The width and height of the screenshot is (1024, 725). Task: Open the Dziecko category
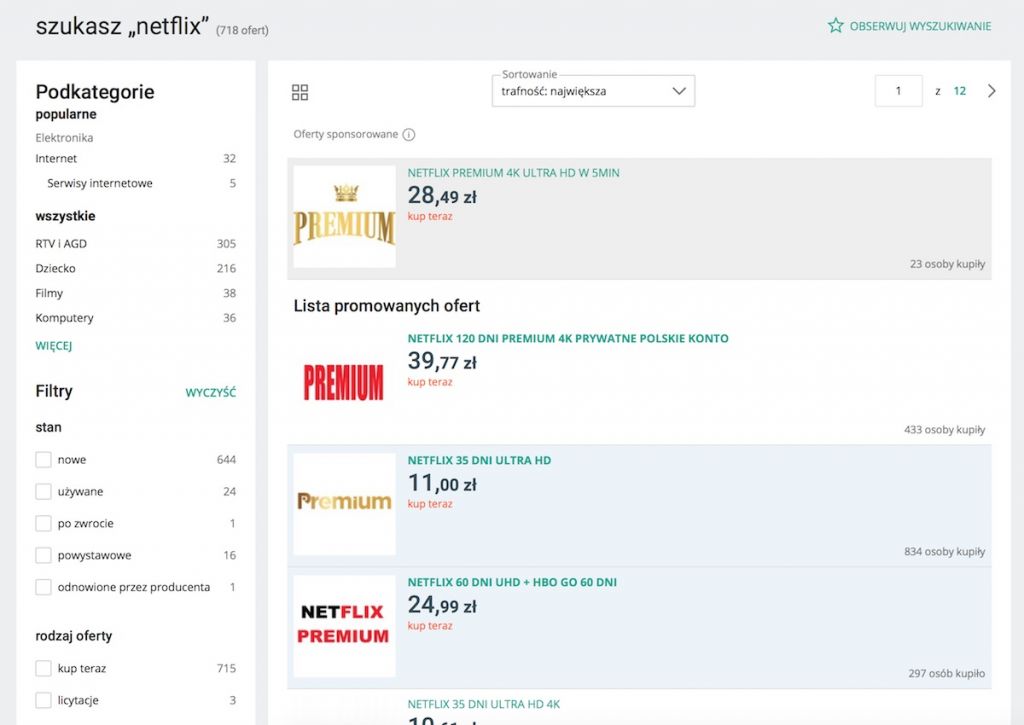pyautogui.click(x=56, y=268)
